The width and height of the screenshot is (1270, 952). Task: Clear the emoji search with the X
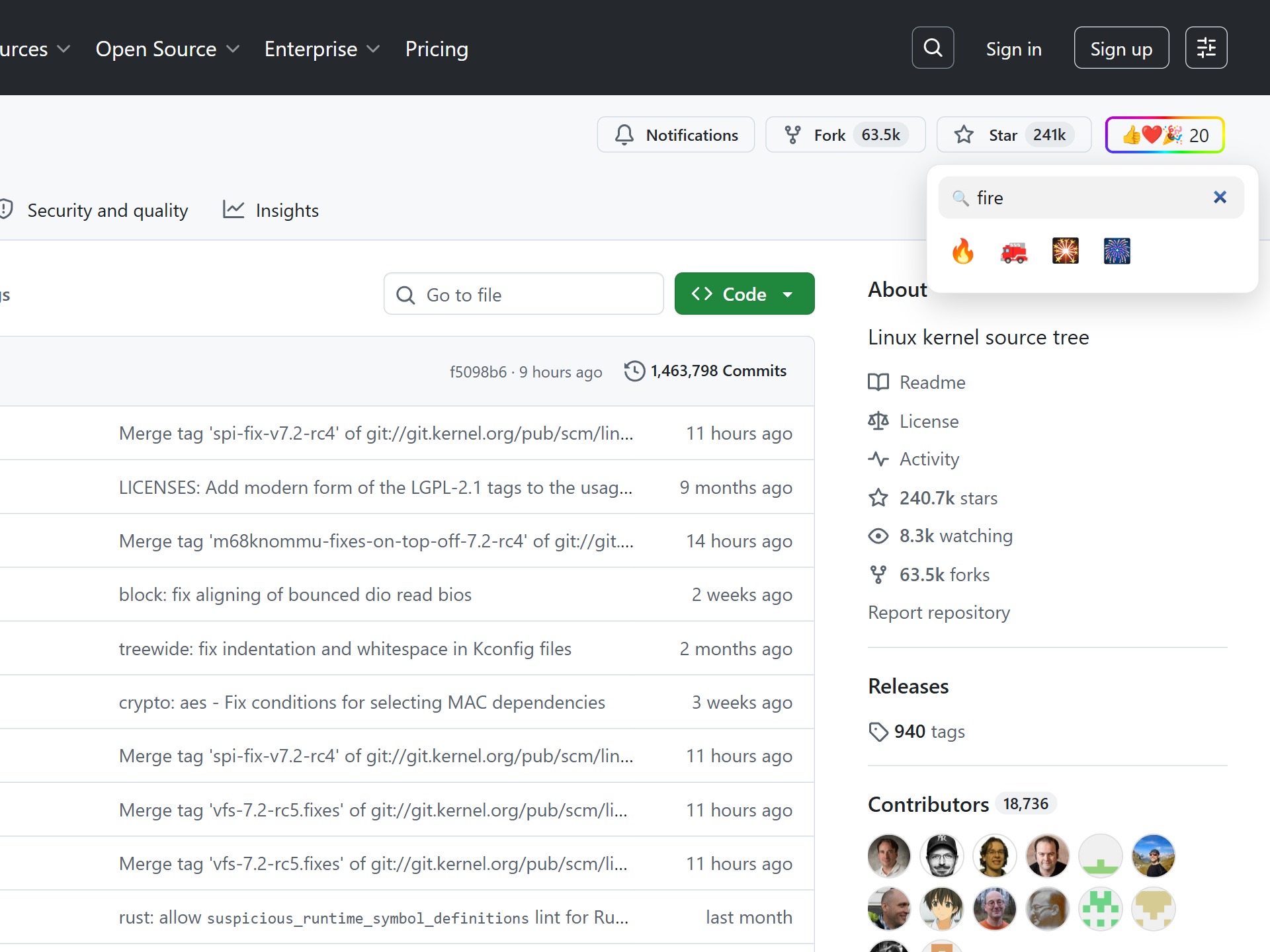[1220, 197]
